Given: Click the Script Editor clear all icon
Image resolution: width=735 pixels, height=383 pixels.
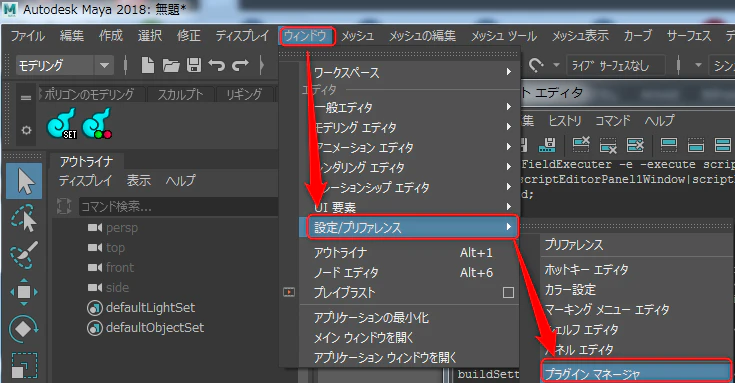Looking at the screenshot, I should pyautogui.click(x=635, y=145).
